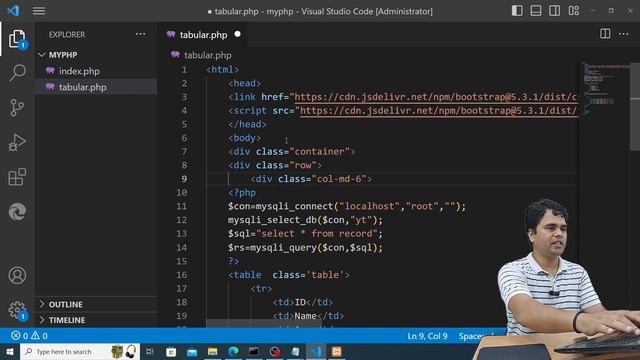The image size is (640, 360).
Task: Open editor More Actions ellipsis
Action: tap(624, 34)
